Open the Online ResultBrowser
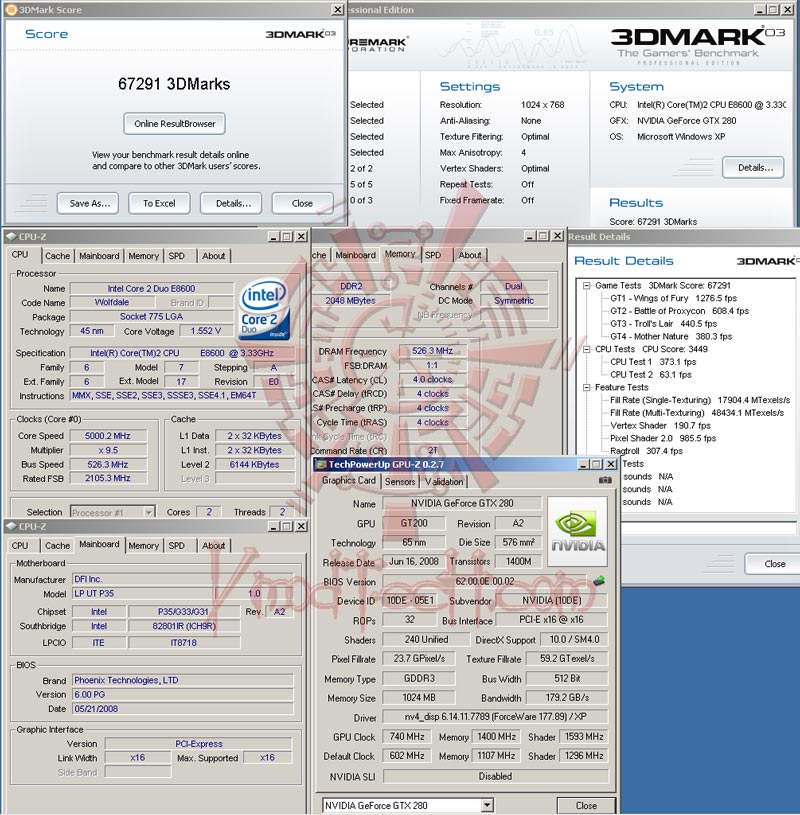The height and width of the screenshot is (815, 800). click(175, 124)
